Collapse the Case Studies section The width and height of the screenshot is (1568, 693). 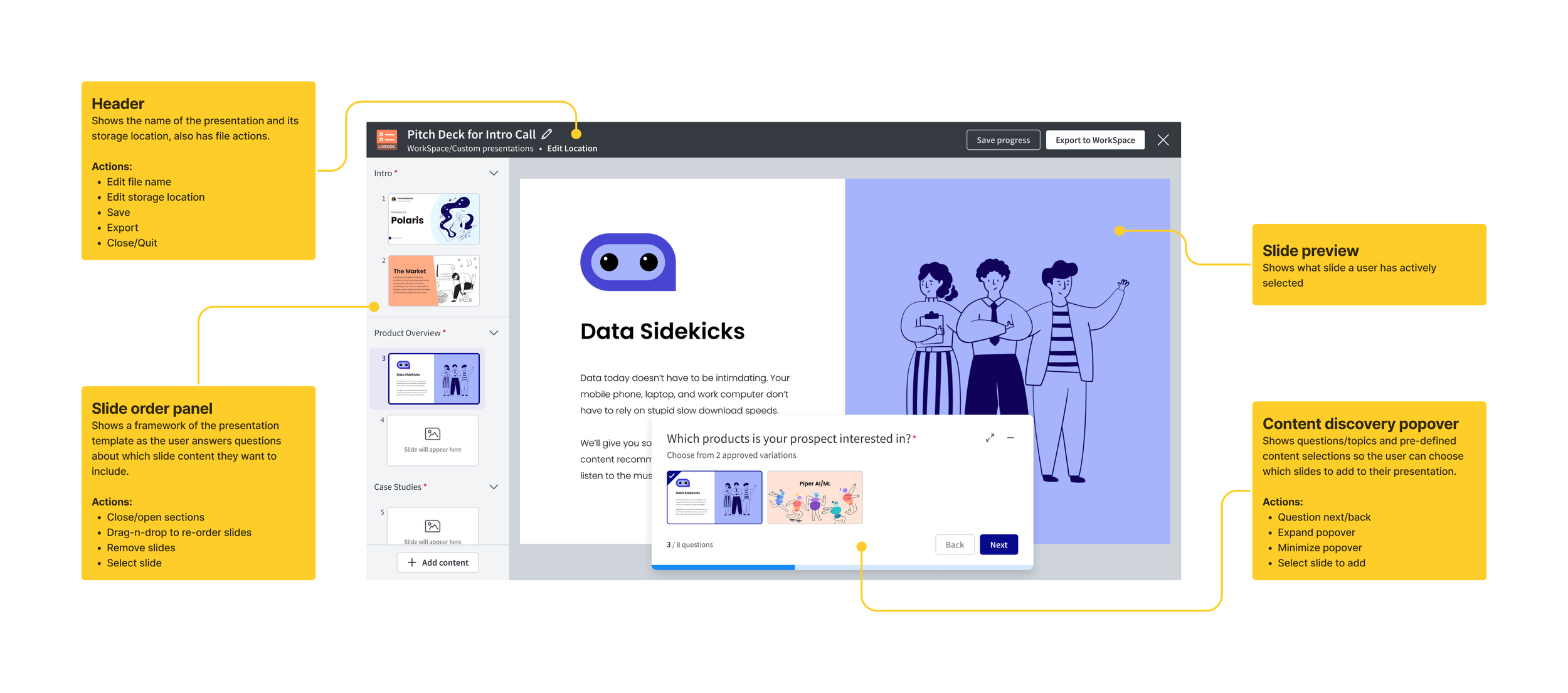493,487
